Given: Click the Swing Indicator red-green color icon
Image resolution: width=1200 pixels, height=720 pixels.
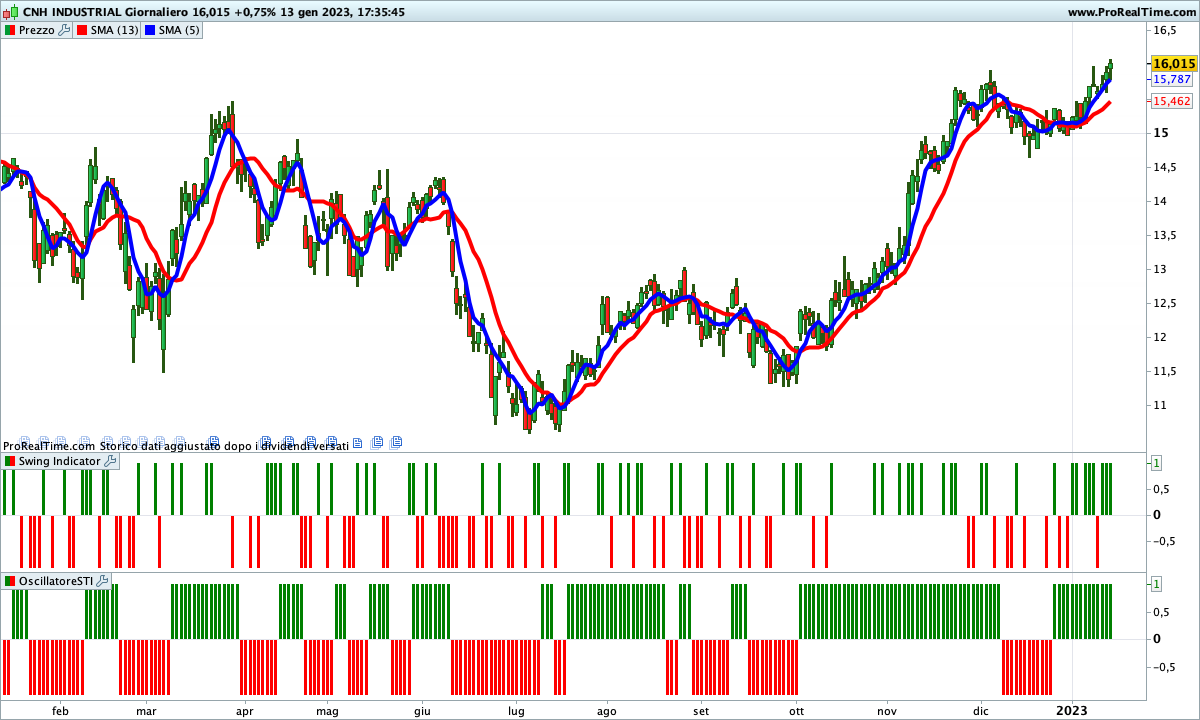Looking at the screenshot, I should pos(10,462).
